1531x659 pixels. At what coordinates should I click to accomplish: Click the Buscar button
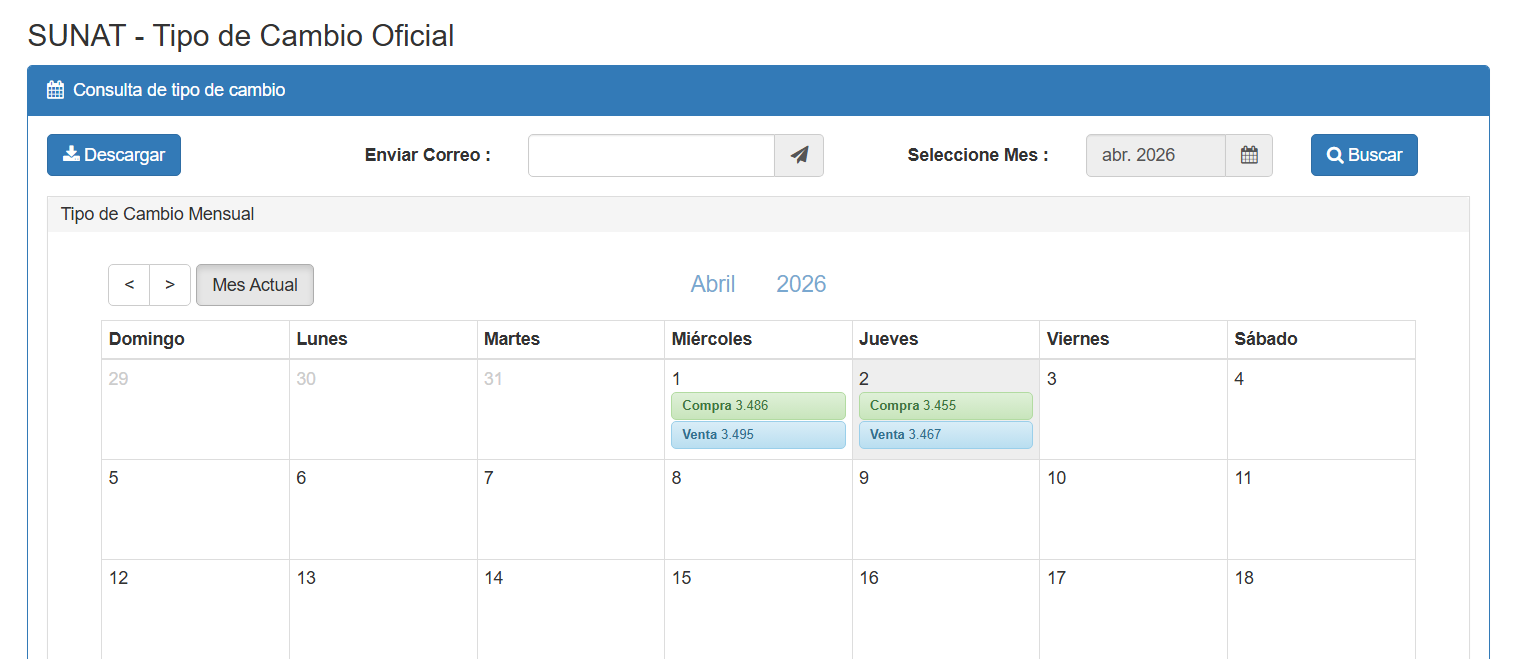(x=1364, y=155)
